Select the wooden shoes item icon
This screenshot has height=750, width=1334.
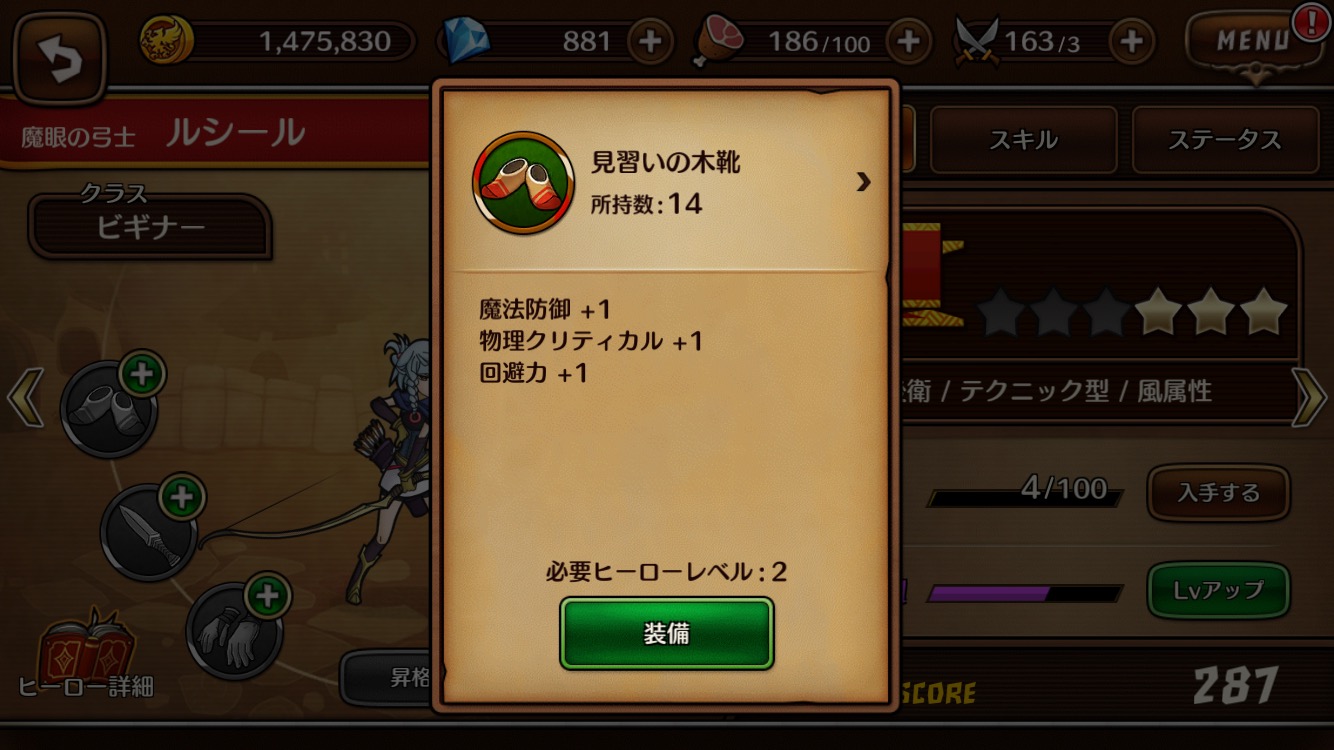pos(523,183)
